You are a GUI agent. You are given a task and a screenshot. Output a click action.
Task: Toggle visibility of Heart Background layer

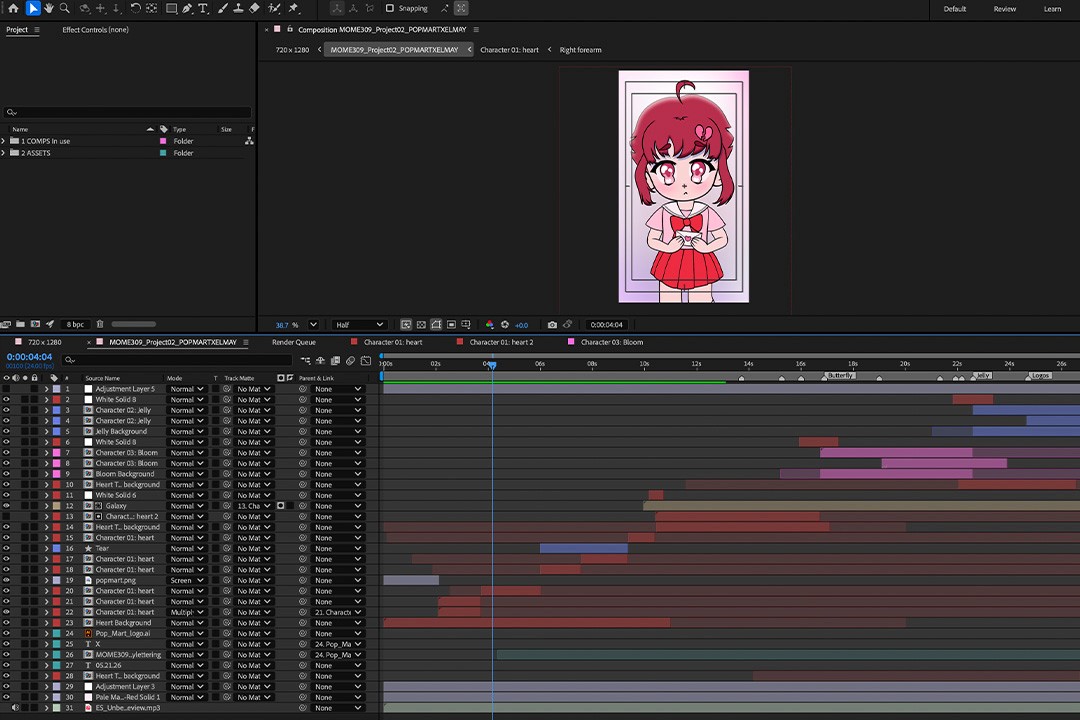coord(6,623)
